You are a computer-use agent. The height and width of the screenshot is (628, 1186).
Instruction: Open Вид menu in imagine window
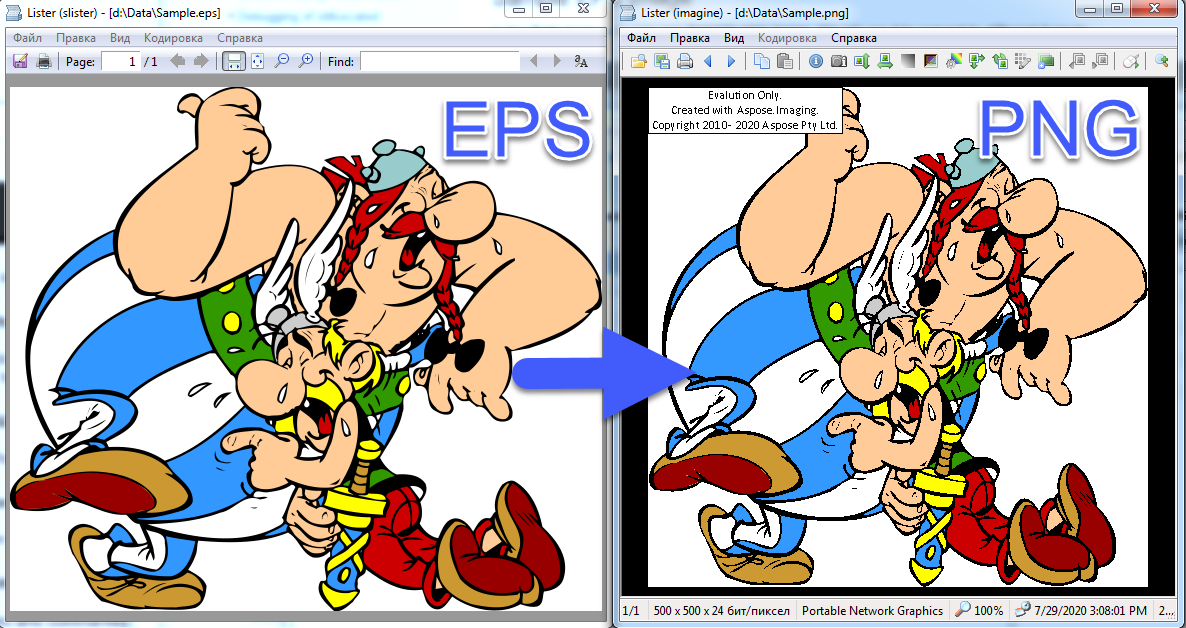734,38
